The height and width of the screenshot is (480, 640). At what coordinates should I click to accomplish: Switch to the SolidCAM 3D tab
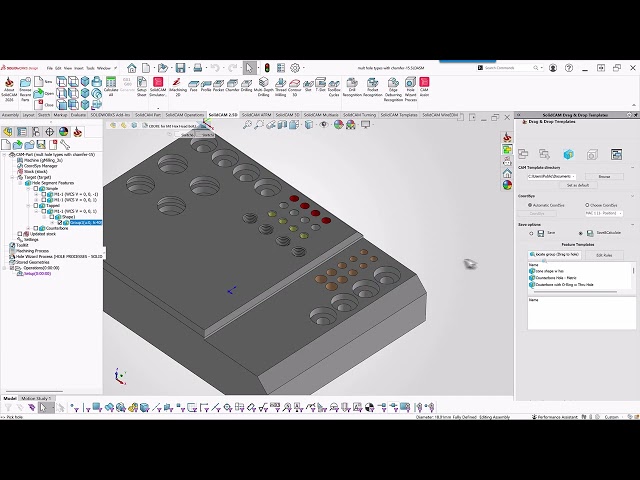(287, 115)
